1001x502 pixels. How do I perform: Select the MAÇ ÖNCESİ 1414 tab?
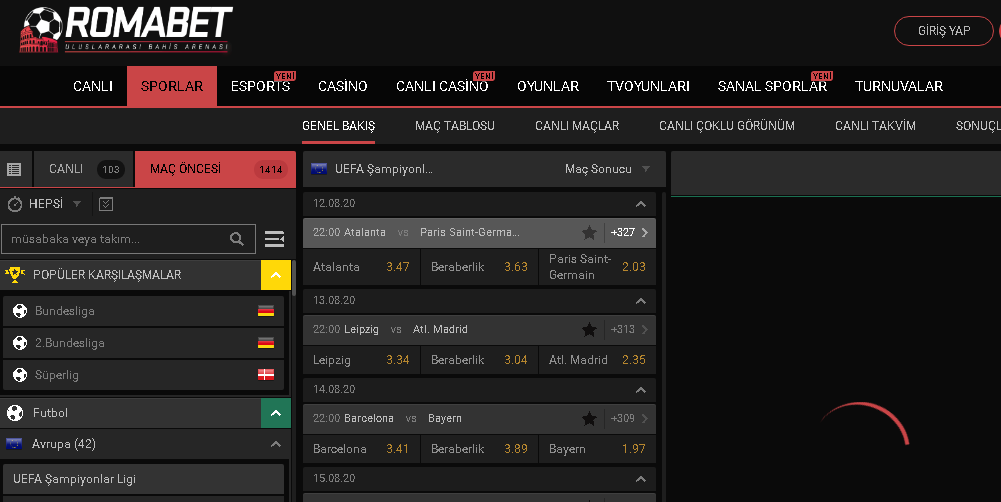pos(216,169)
